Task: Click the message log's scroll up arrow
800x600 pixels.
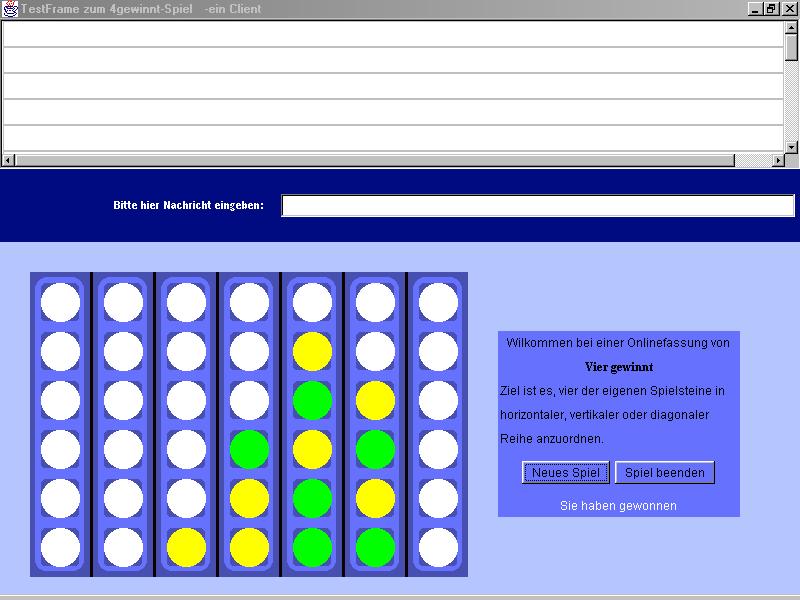Action: pos(791,28)
